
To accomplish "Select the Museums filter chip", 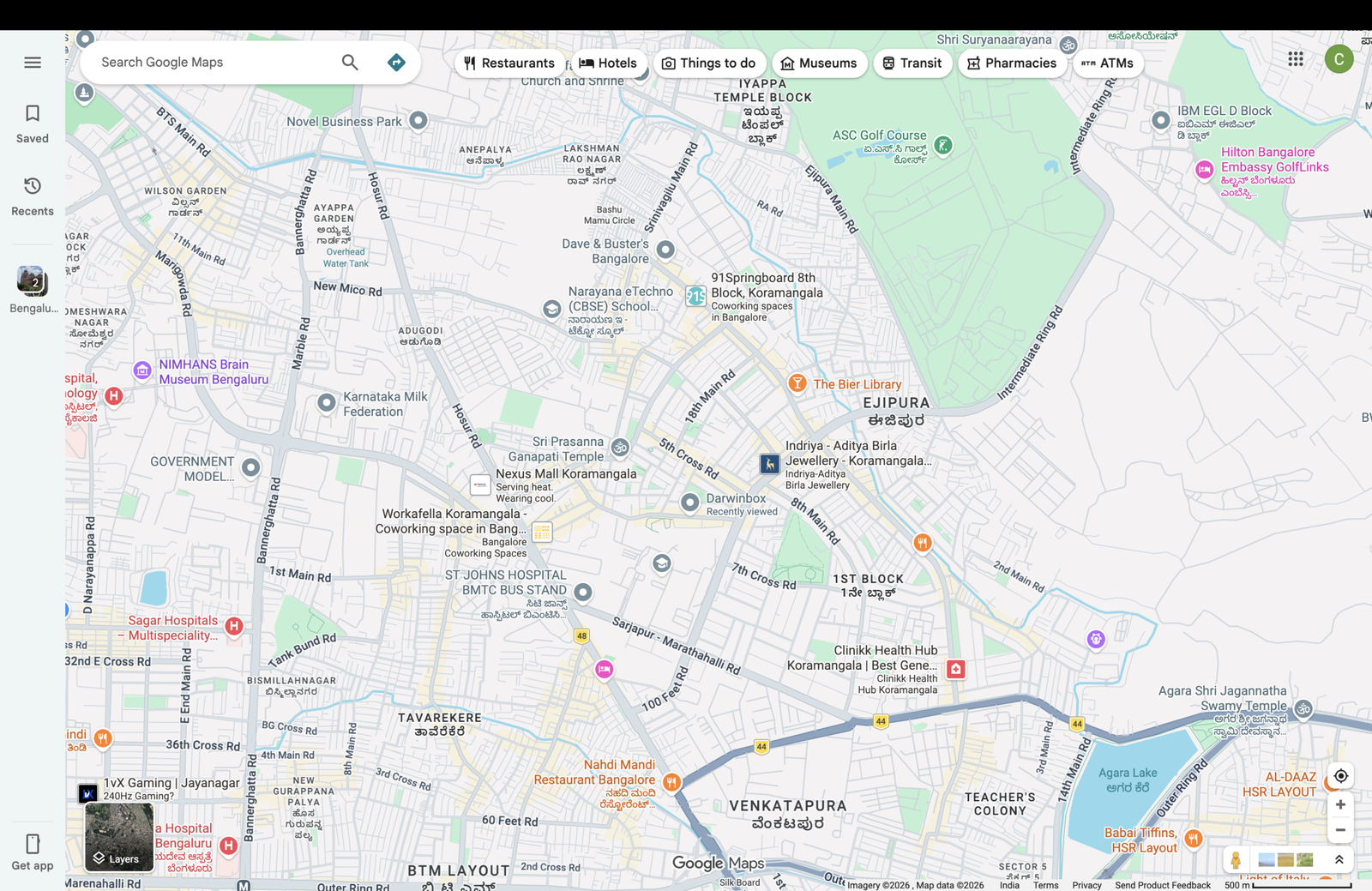I will pyautogui.click(x=819, y=63).
